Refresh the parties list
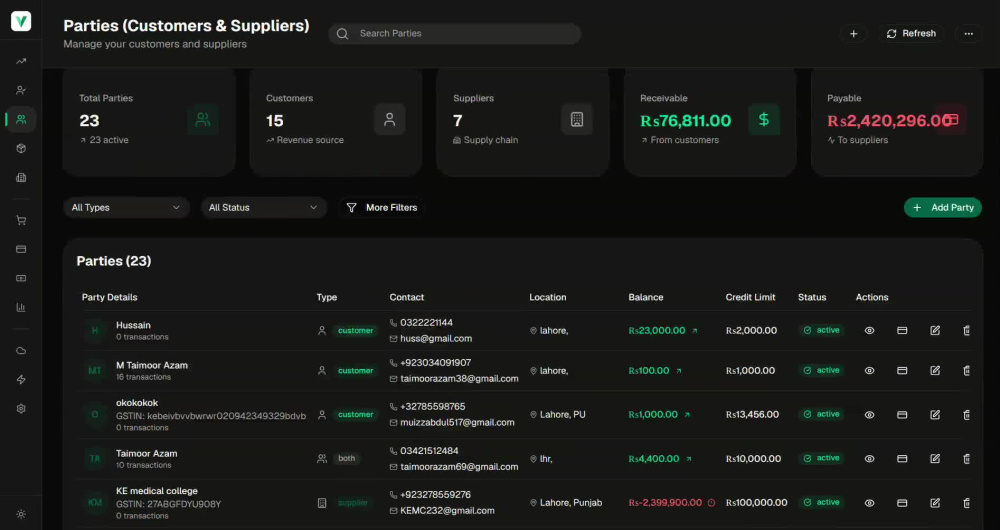This screenshot has width=1000, height=530. (911, 34)
